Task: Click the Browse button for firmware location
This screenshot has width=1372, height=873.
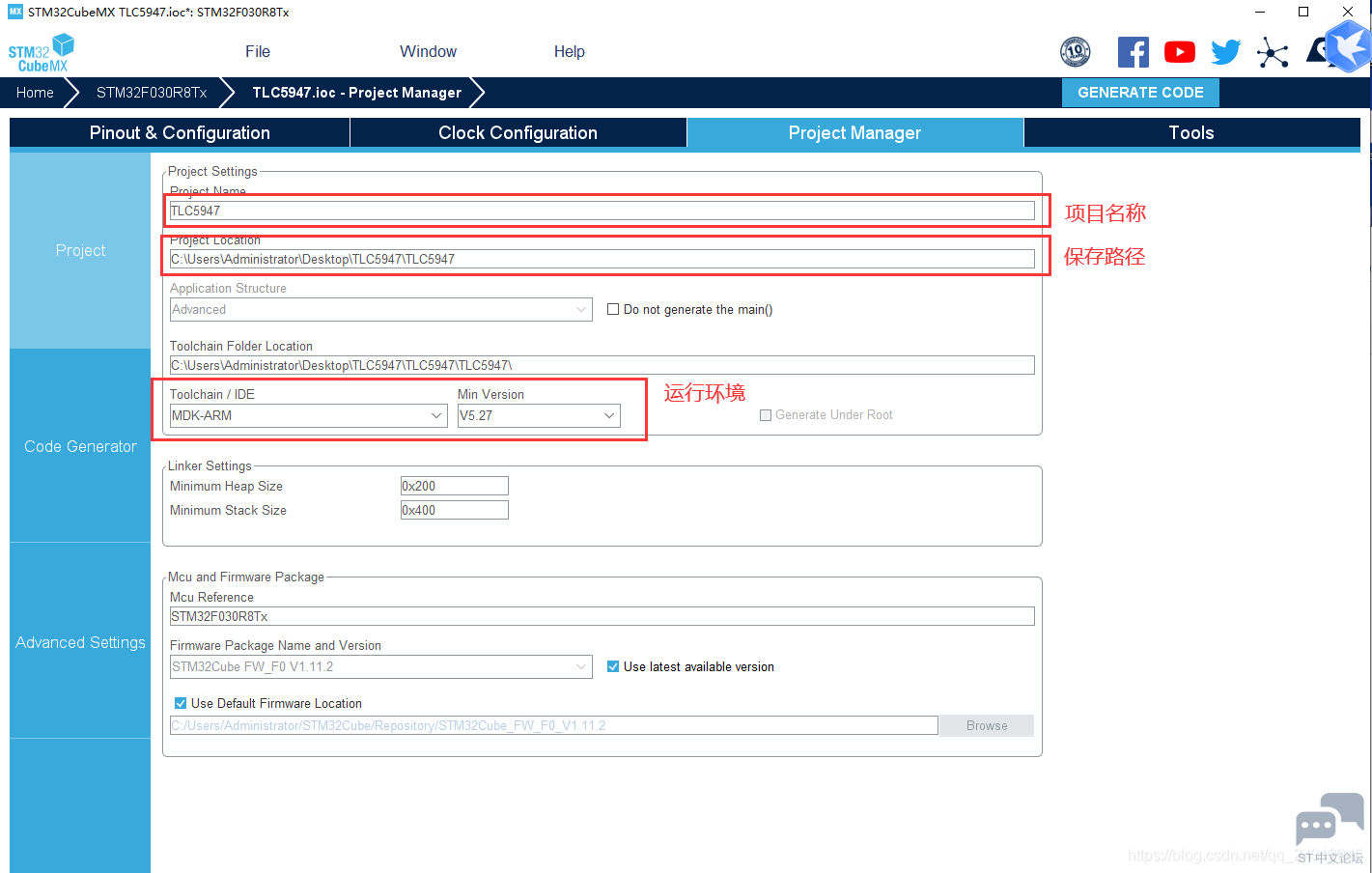Action: [x=987, y=726]
